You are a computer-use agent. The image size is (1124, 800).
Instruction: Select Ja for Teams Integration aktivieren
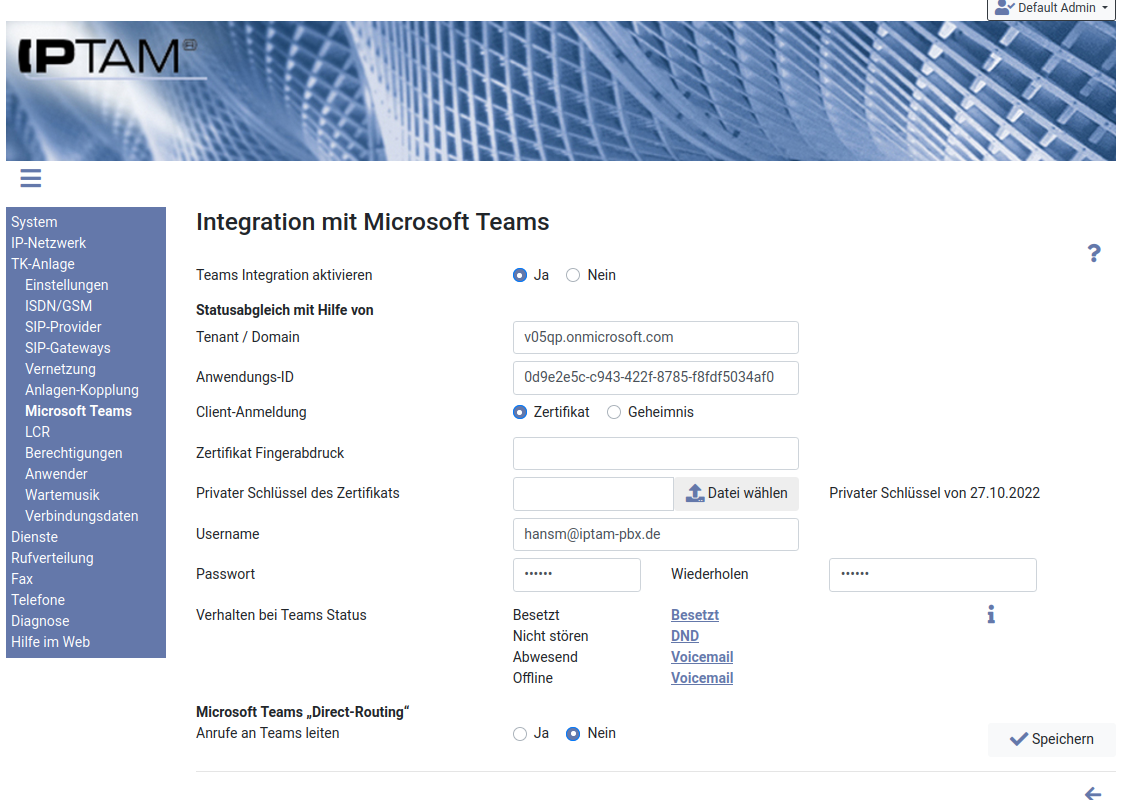pos(520,275)
